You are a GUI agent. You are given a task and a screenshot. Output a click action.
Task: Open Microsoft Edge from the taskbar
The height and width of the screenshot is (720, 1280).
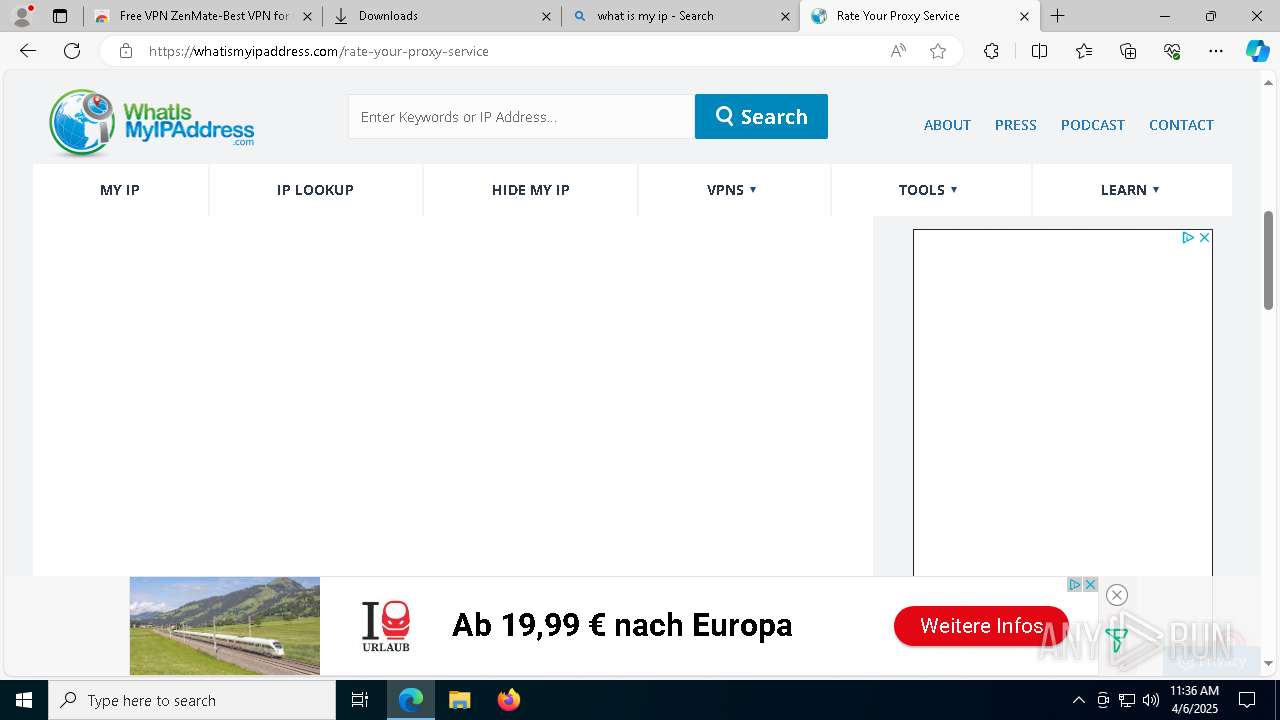[x=411, y=700]
